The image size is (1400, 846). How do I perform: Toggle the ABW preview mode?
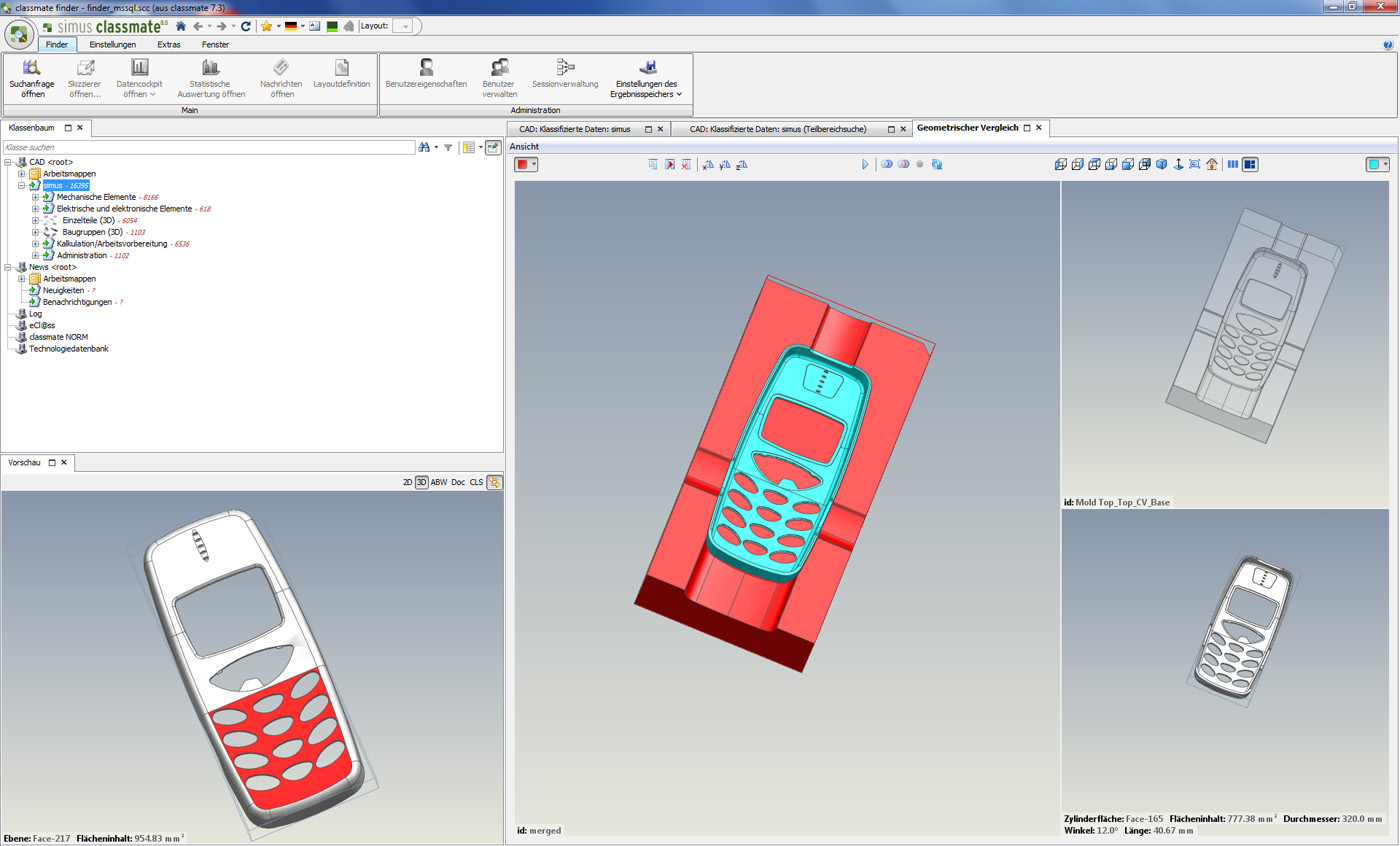(x=439, y=482)
